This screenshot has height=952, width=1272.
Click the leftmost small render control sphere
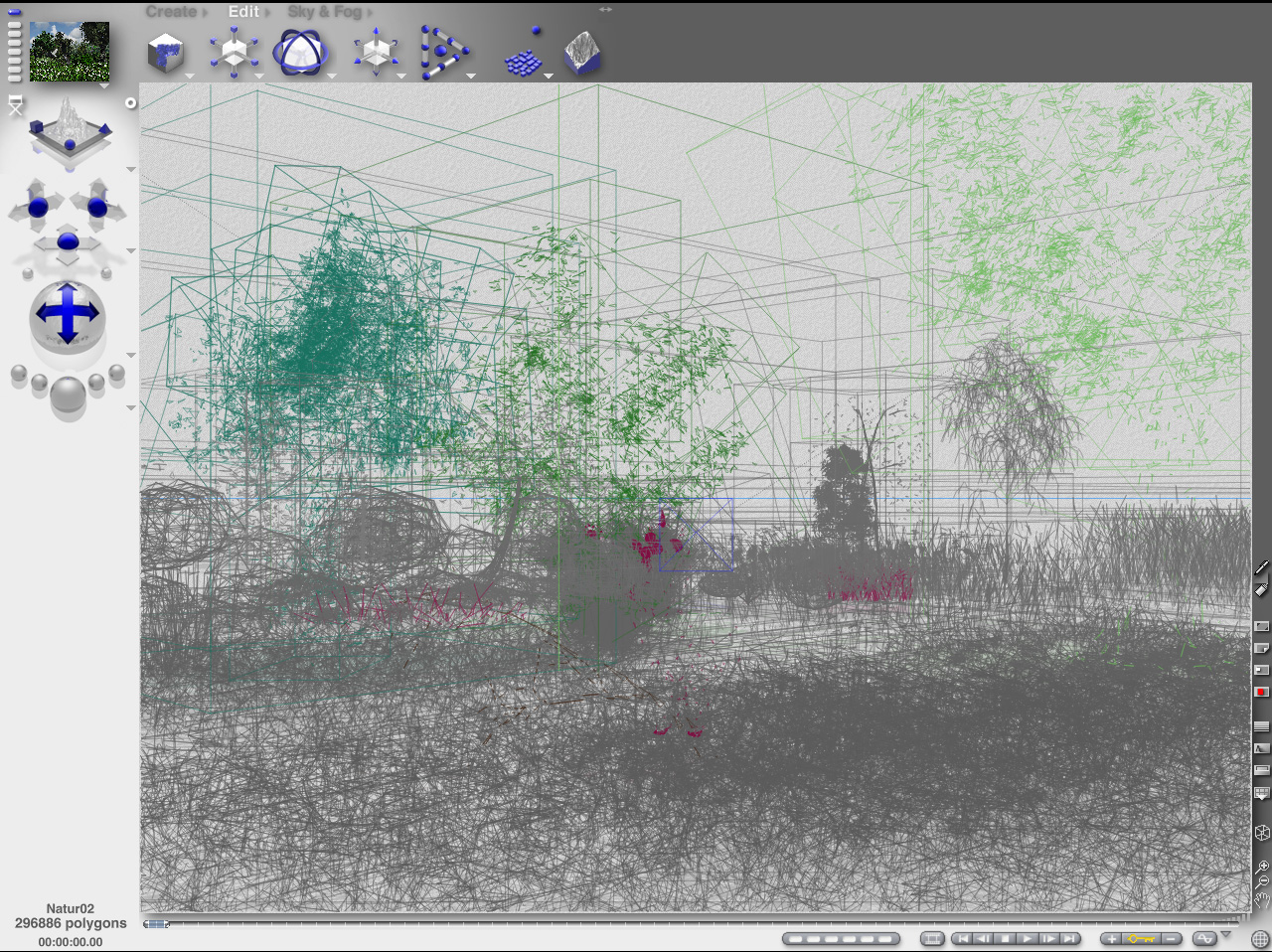coord(19,374)
